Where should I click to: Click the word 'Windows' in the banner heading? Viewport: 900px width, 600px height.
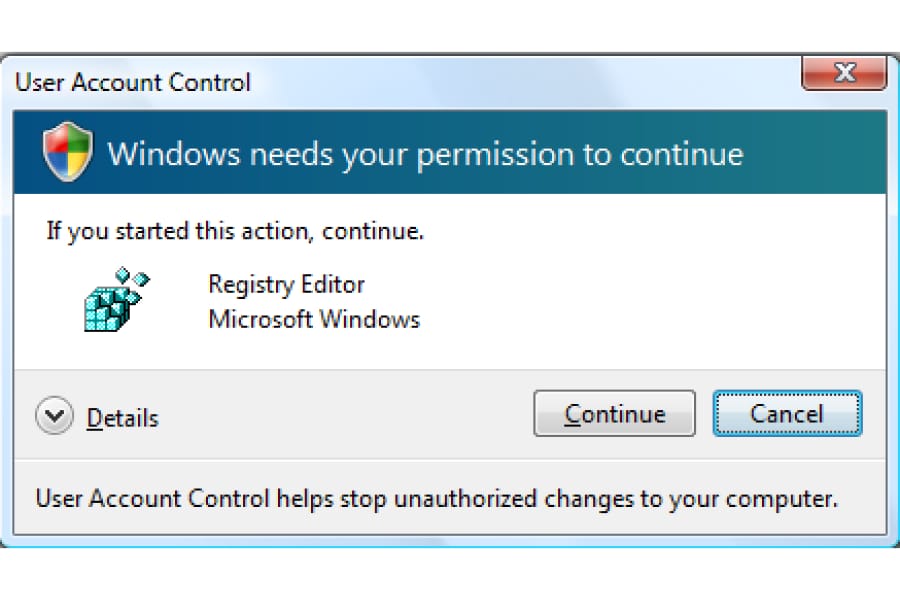pyautogui.click(x=174, y=154)
